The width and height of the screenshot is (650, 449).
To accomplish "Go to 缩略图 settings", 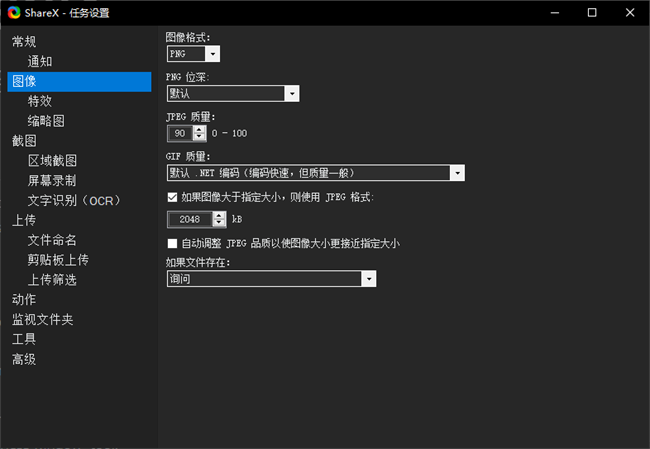I will coord(46,121).
